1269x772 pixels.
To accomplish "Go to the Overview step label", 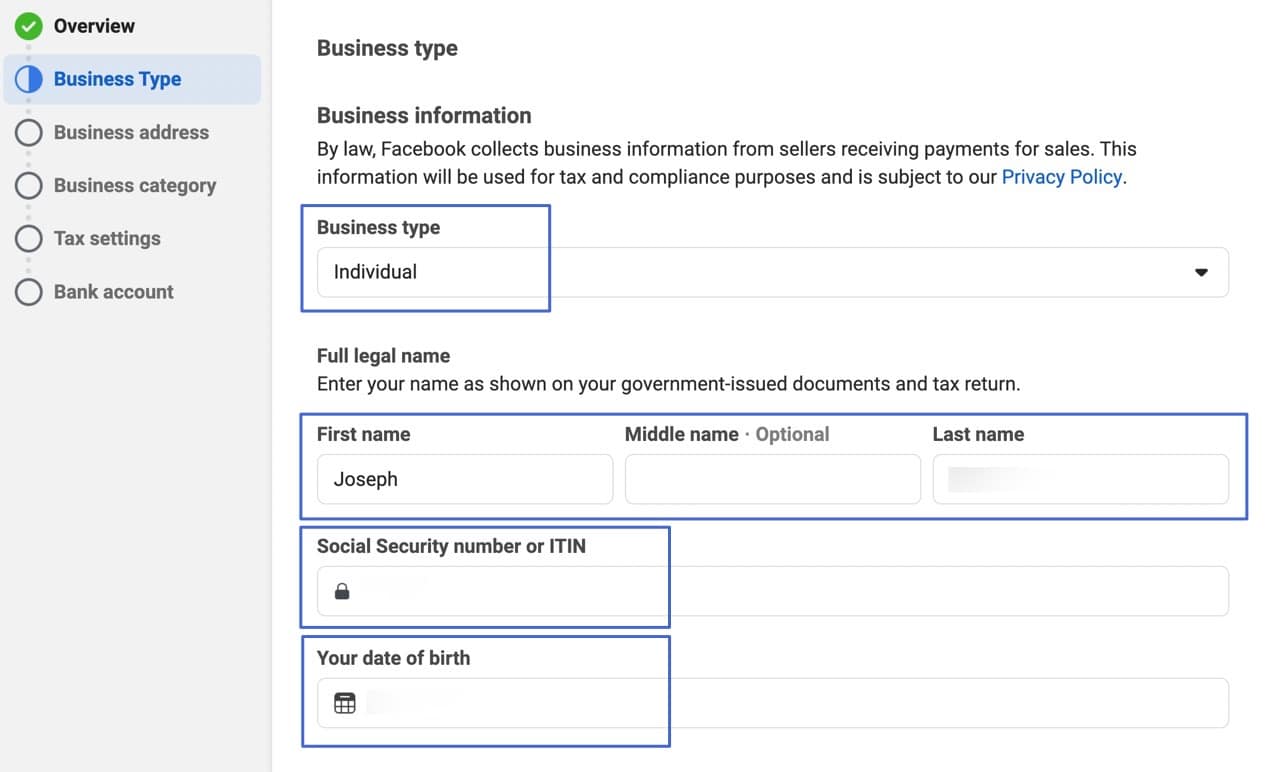I will click(x=94, y=26).
